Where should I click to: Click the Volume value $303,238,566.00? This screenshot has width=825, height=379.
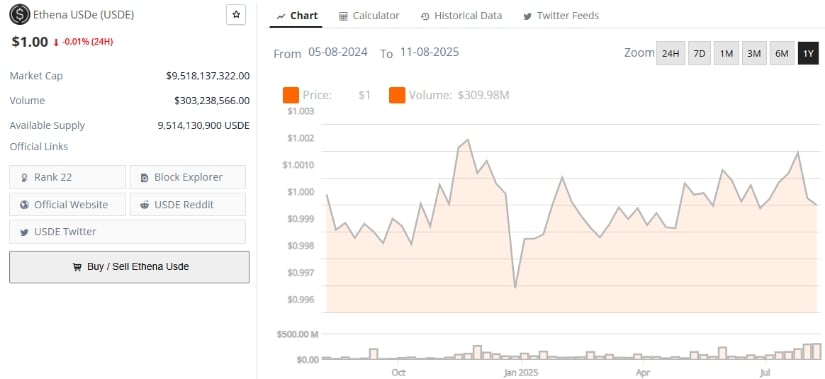(212, 101)
